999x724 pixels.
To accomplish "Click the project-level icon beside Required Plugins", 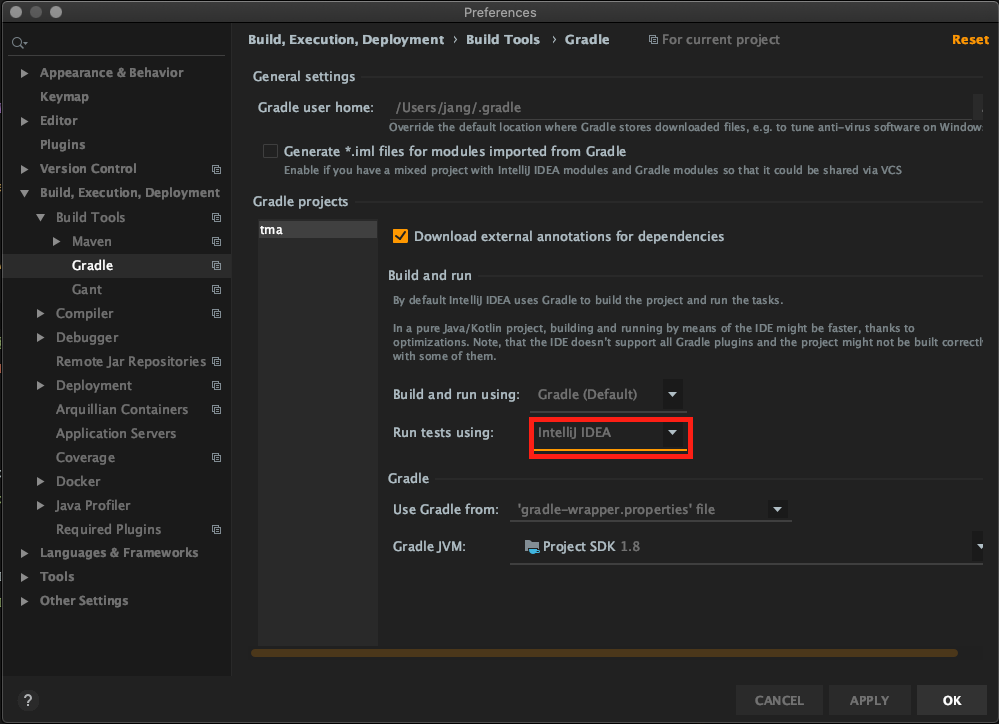I will coord(217,530).
